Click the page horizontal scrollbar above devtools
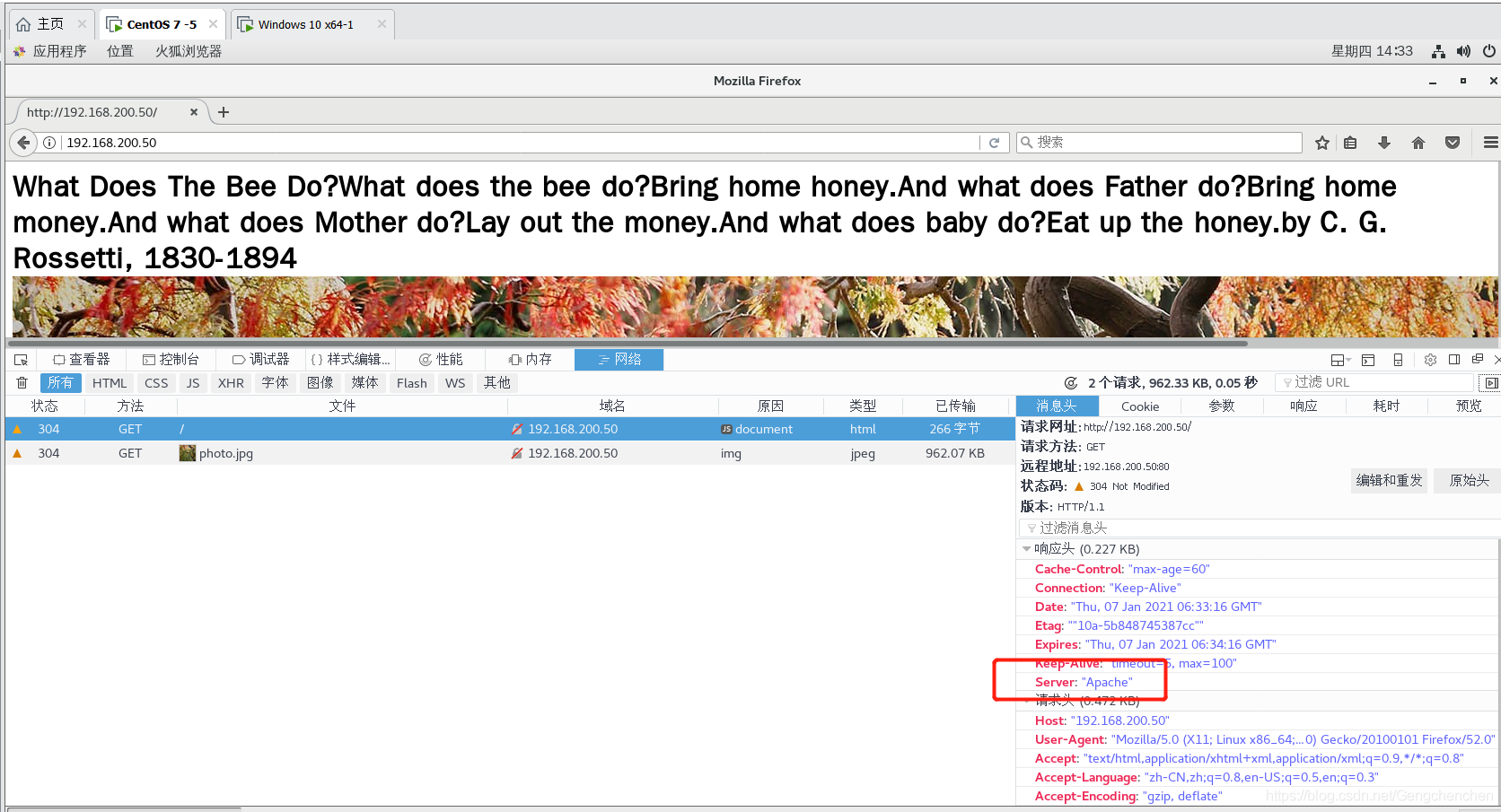The height and width of the screenshot is (812, 1501). click(628, 343)
